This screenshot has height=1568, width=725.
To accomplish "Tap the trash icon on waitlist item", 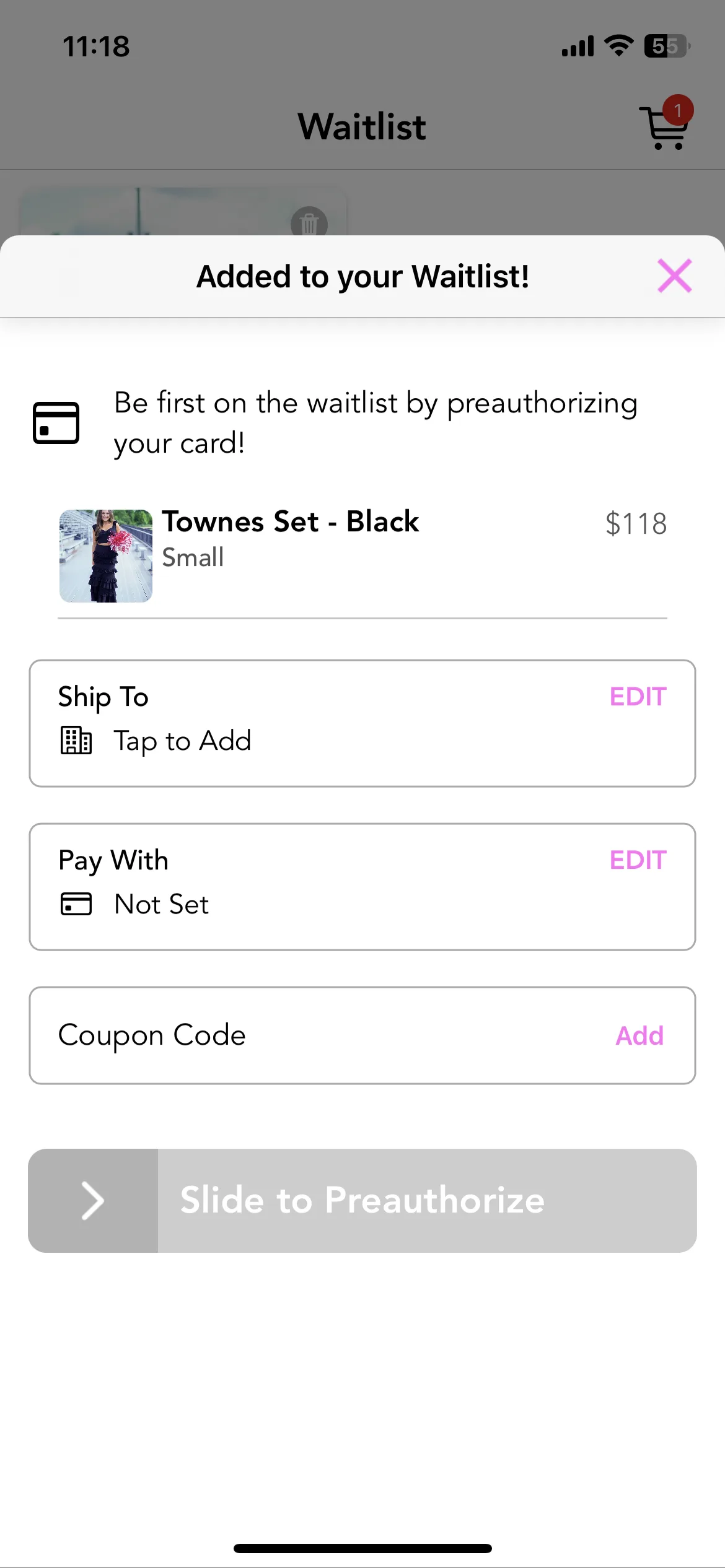I will tap(309, 222).
